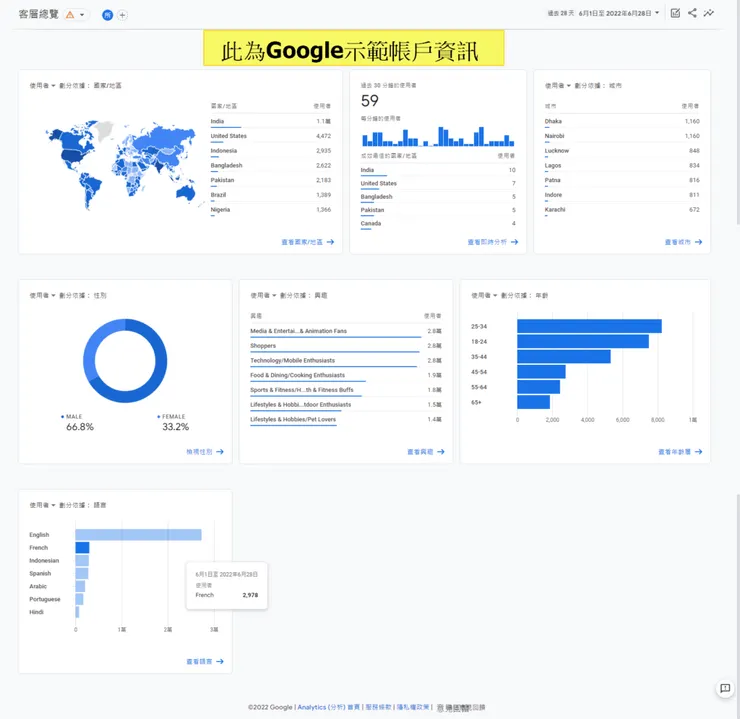Open the feedback icon at bottom right
Image resolution: width=740 pixels, height=719 pixels.
(725, 688)
